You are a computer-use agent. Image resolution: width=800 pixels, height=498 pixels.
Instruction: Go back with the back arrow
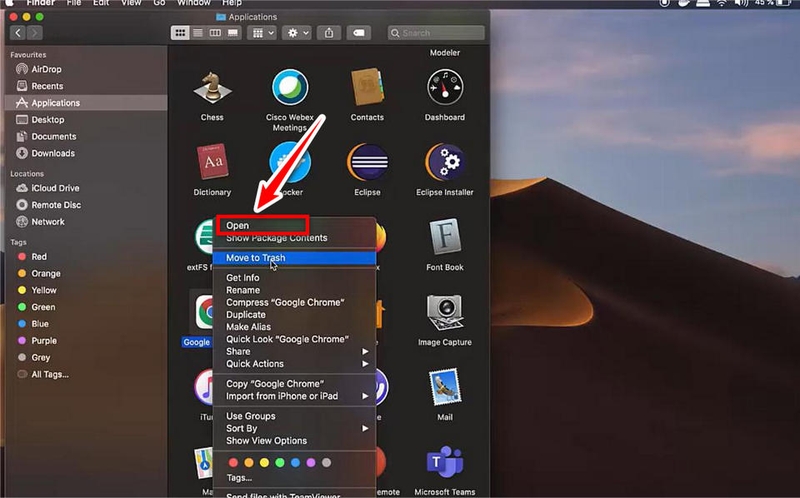tap(18, 33)
